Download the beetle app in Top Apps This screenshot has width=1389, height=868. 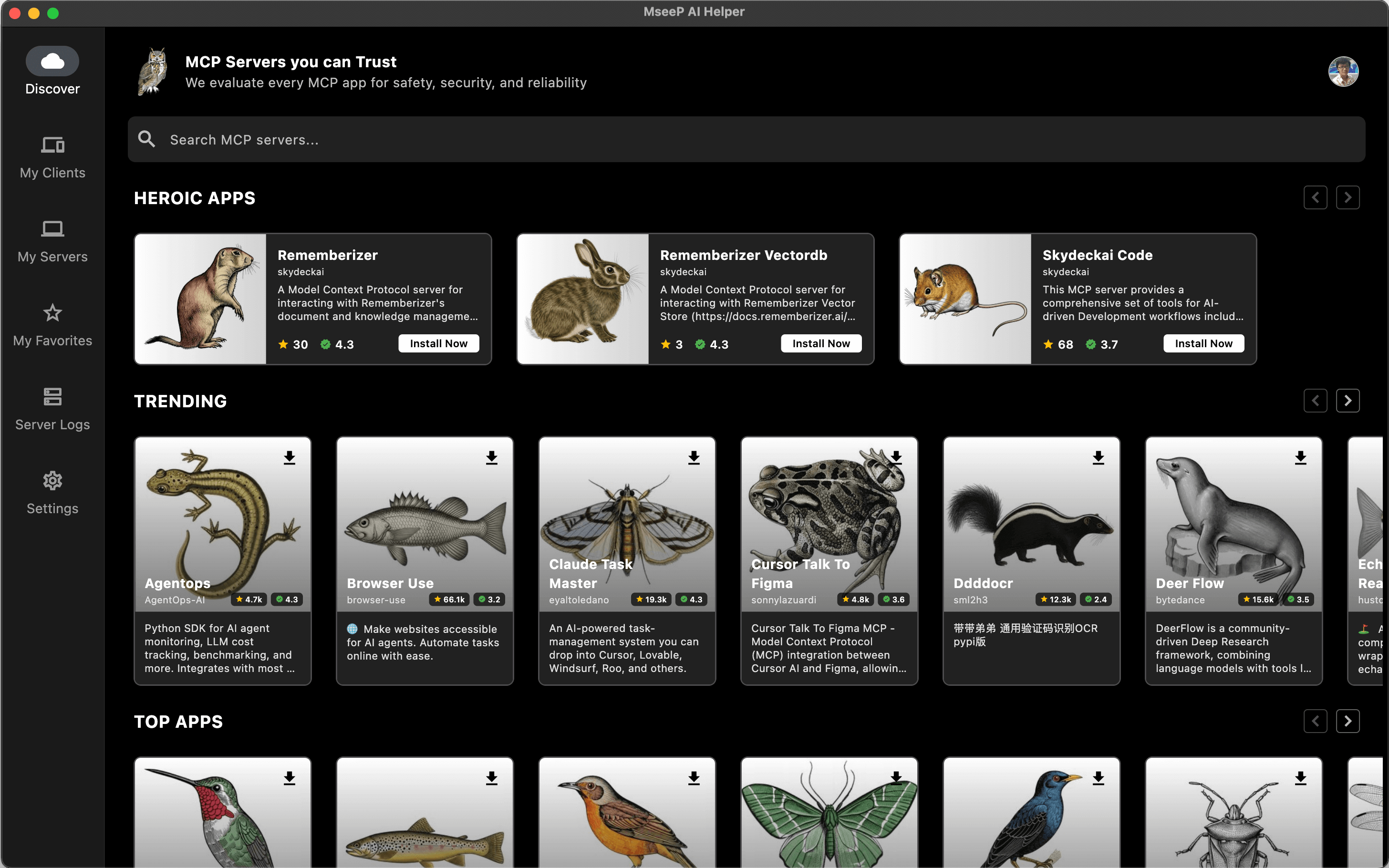(x=1301, y=778)
